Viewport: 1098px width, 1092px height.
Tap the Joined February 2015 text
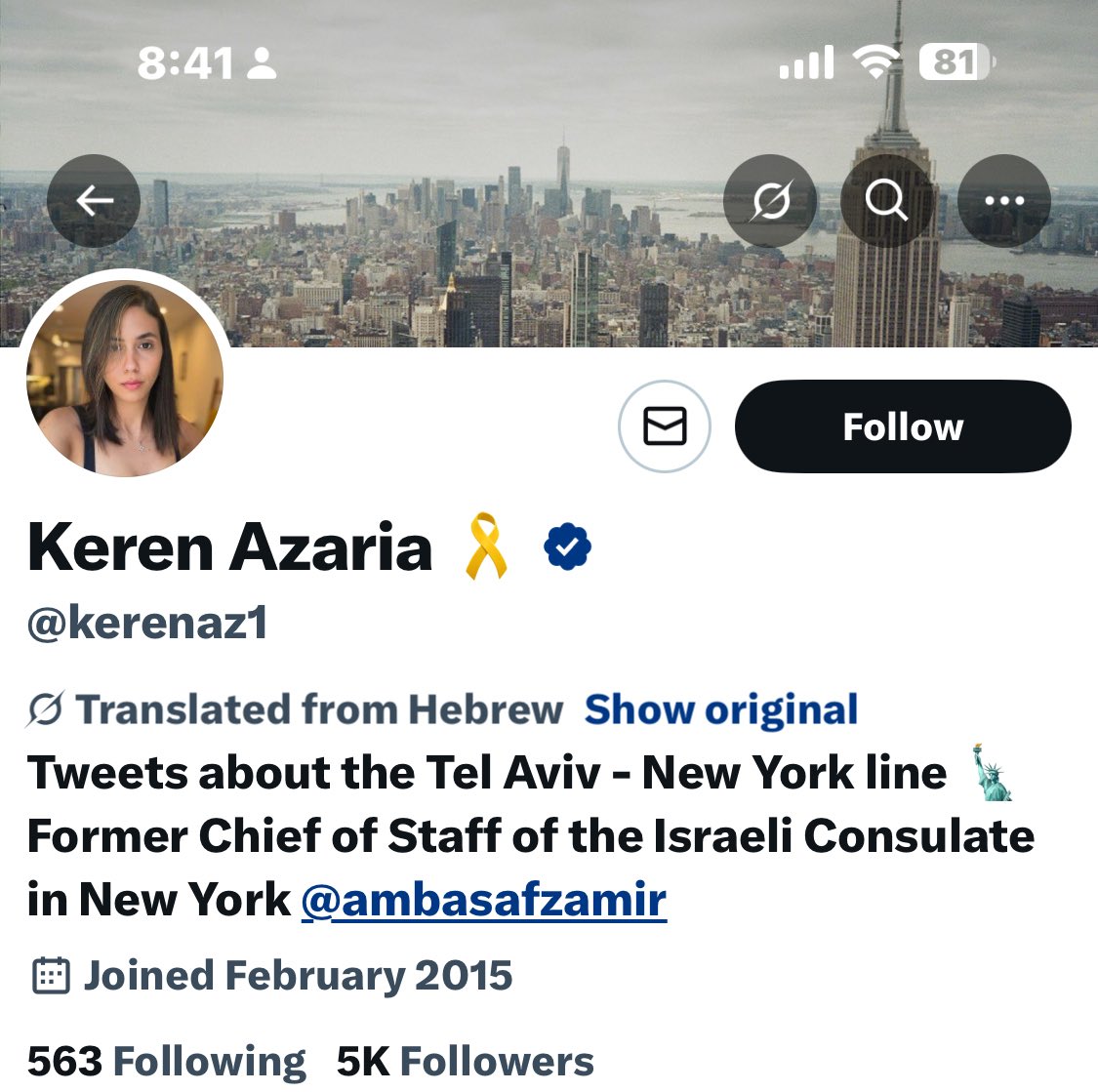[299, 975]
